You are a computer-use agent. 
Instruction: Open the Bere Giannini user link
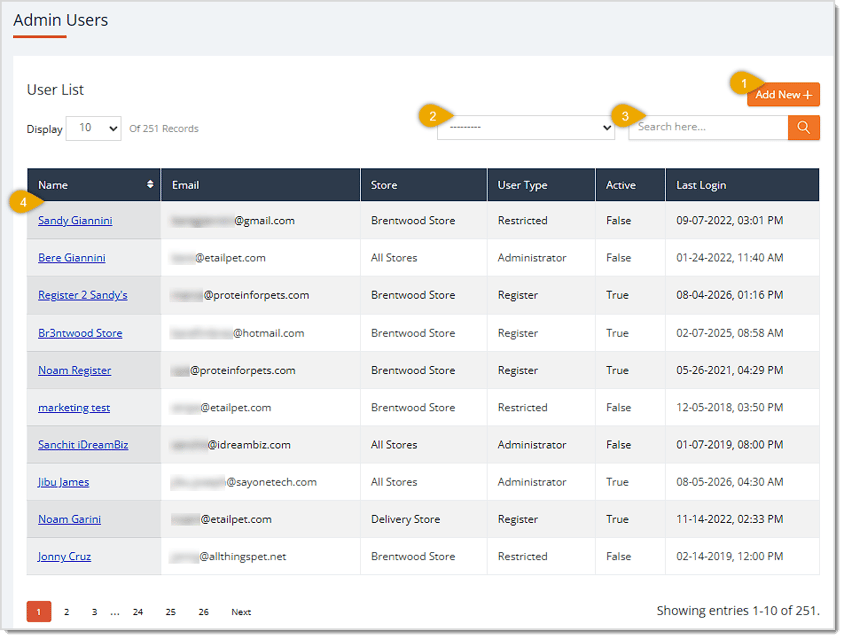pyautogui.click(x=72, y=257)
